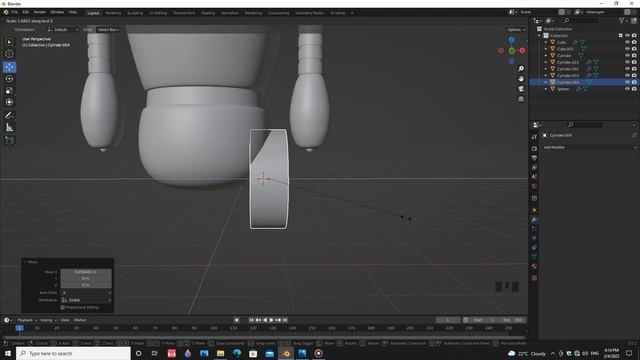Open the World properties tab
The image size is (640, 360).
[x=534, y=186]
